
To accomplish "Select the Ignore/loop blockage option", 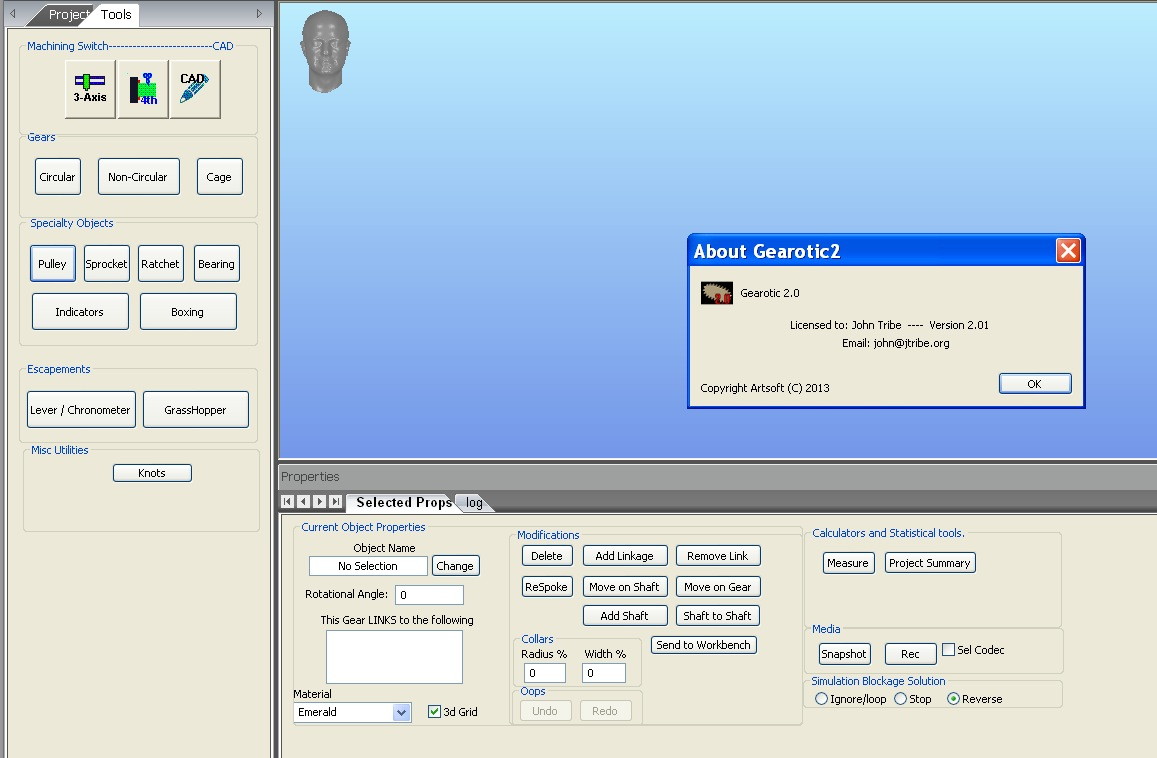I will pos(822,699).
